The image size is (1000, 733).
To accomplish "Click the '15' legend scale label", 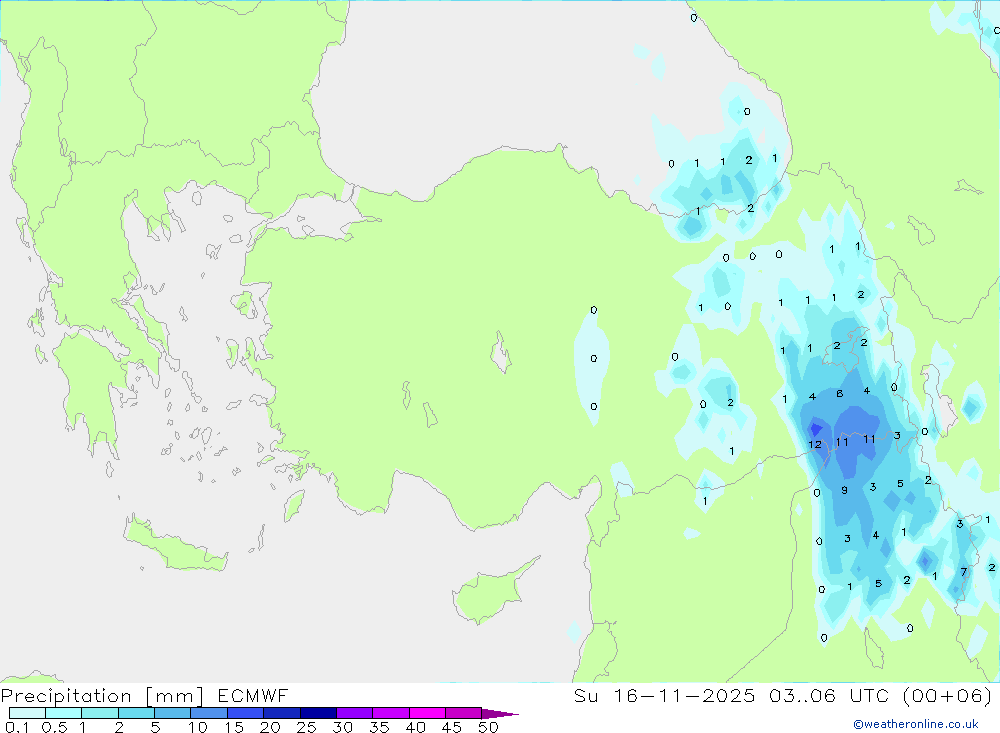I will pos(234,727).
